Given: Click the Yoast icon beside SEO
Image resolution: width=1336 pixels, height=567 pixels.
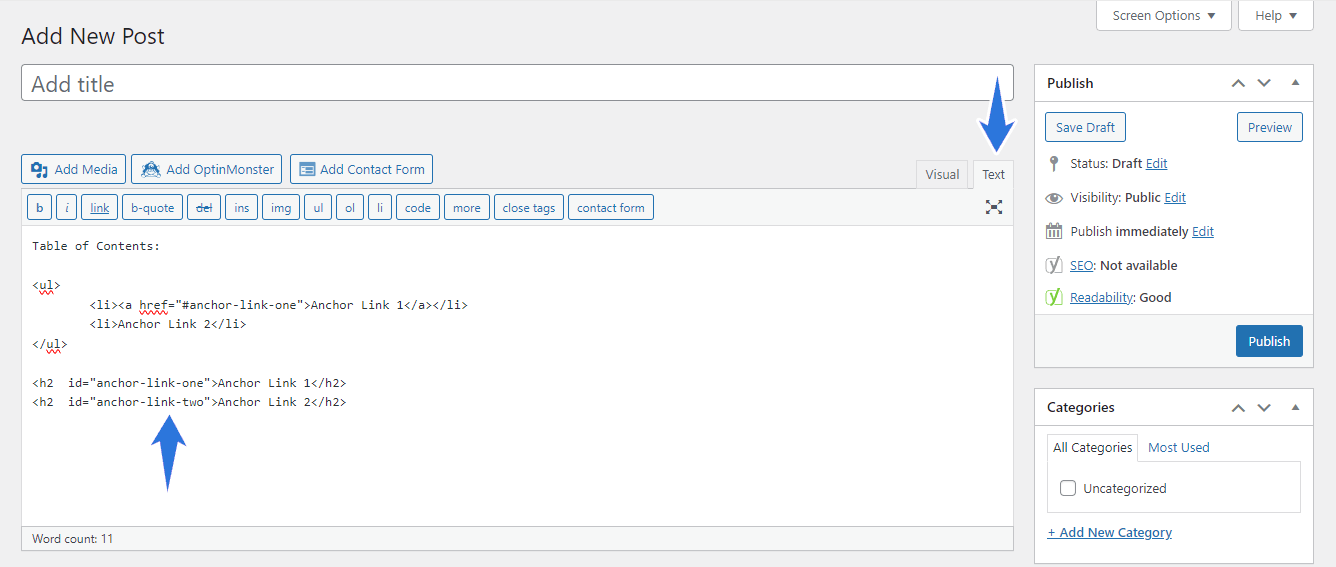Looking at the screenshot, I should (1054, 265).
